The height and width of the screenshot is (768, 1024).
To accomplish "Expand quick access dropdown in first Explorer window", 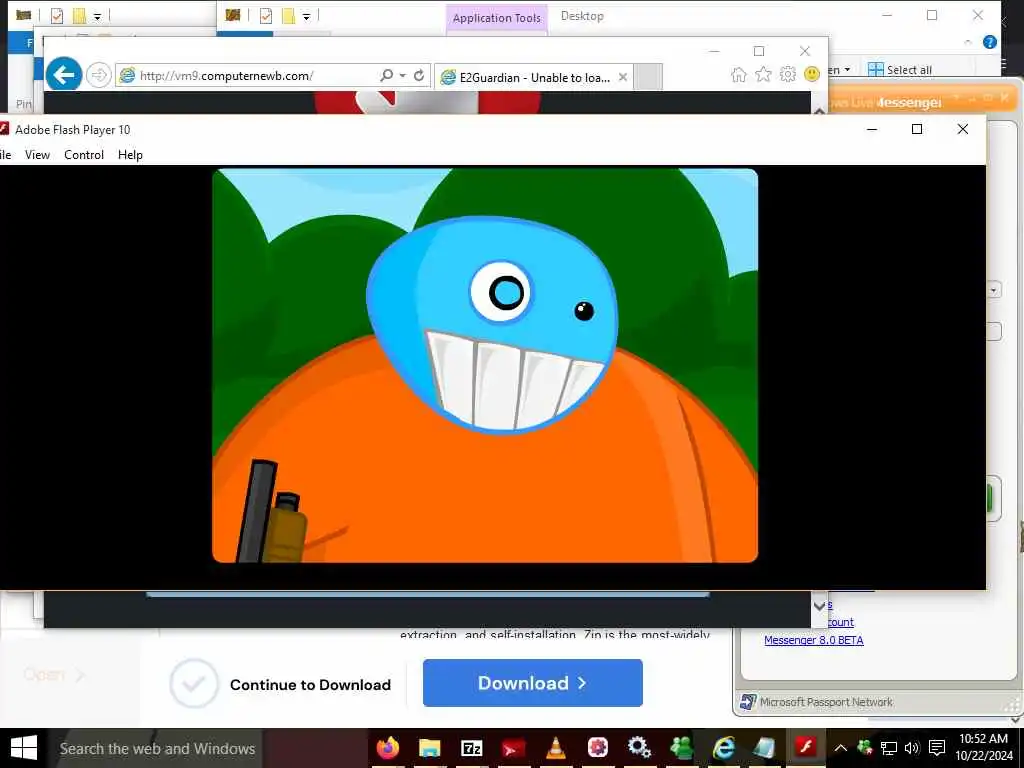I will tap(97, 16).
